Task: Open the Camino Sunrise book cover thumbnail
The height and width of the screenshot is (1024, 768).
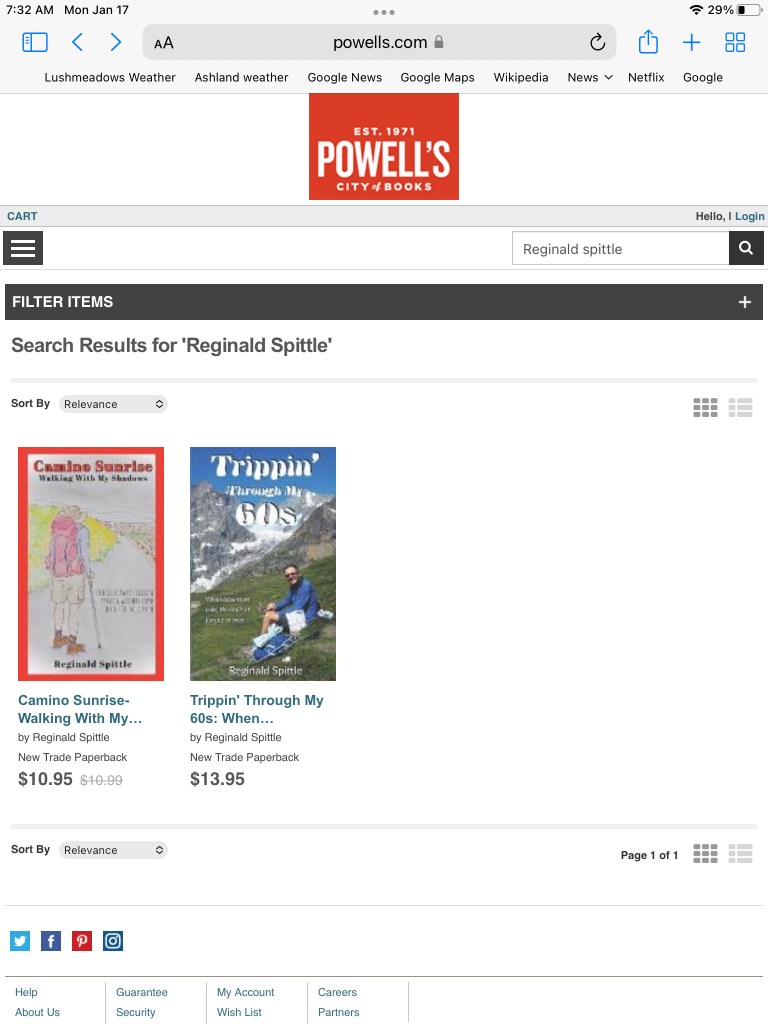Action: pos(91,564)
